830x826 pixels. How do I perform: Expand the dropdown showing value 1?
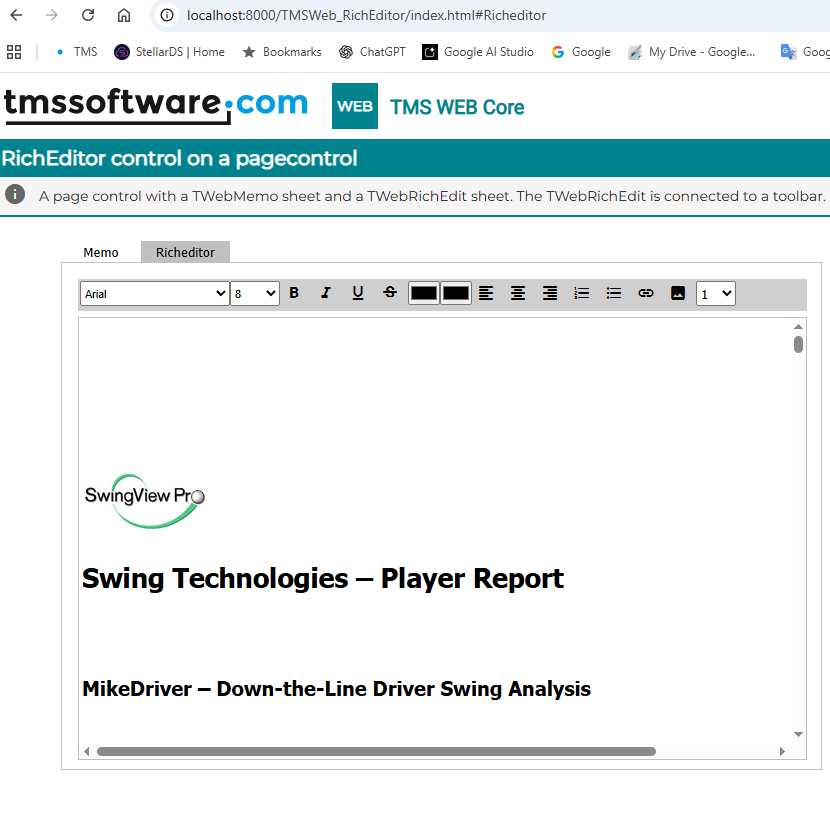[x=716, y=294]
